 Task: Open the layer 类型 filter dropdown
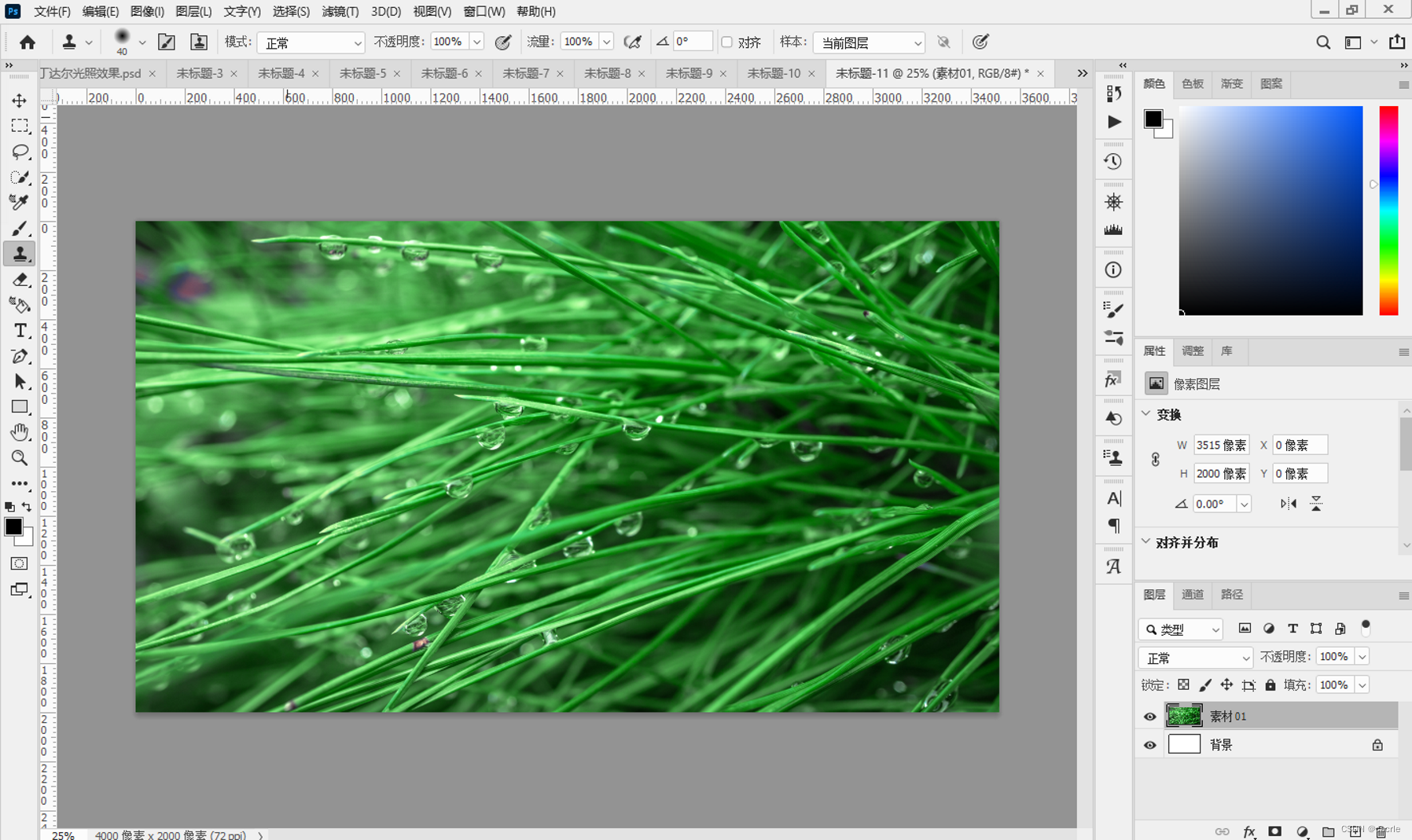tap(1181, 629)
